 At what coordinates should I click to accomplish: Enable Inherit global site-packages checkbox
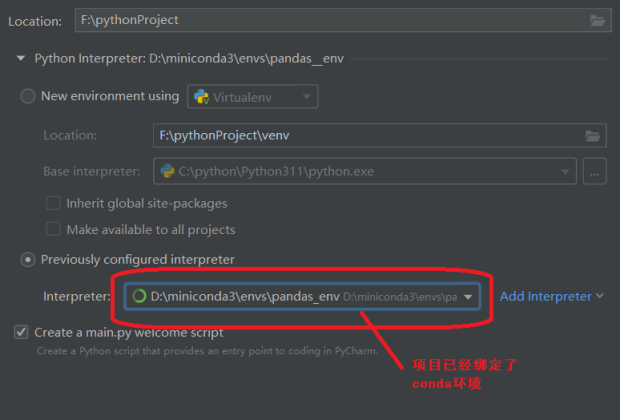point(53,203)
